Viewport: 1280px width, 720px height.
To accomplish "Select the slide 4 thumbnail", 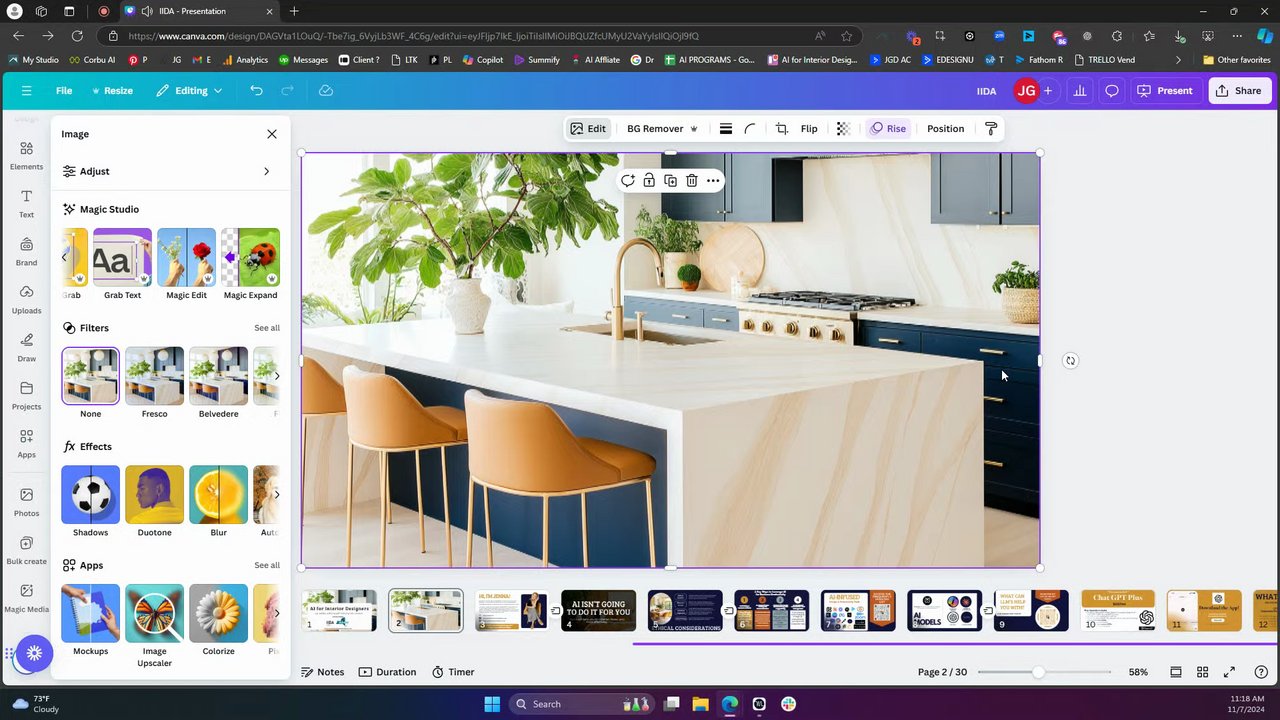I will tap(598, 611).
